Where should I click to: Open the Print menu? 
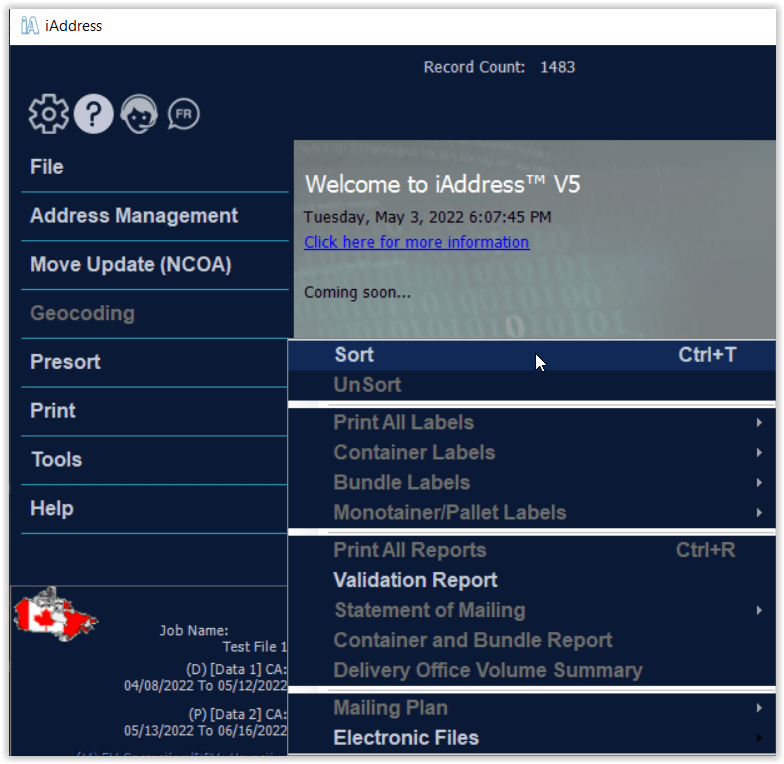[x=52, y=411]
